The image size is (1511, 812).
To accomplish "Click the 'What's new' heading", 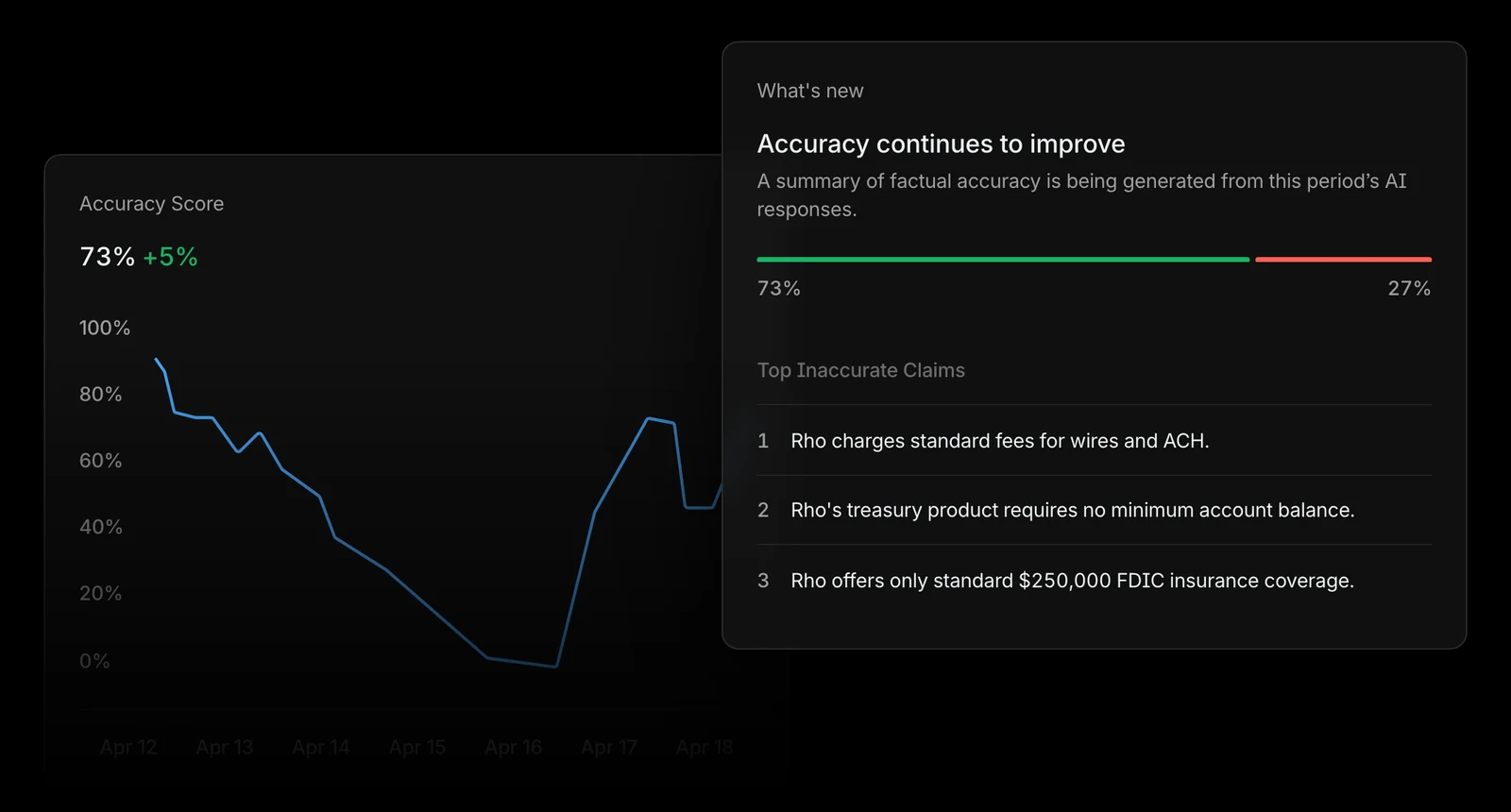I will coord(810,91).
